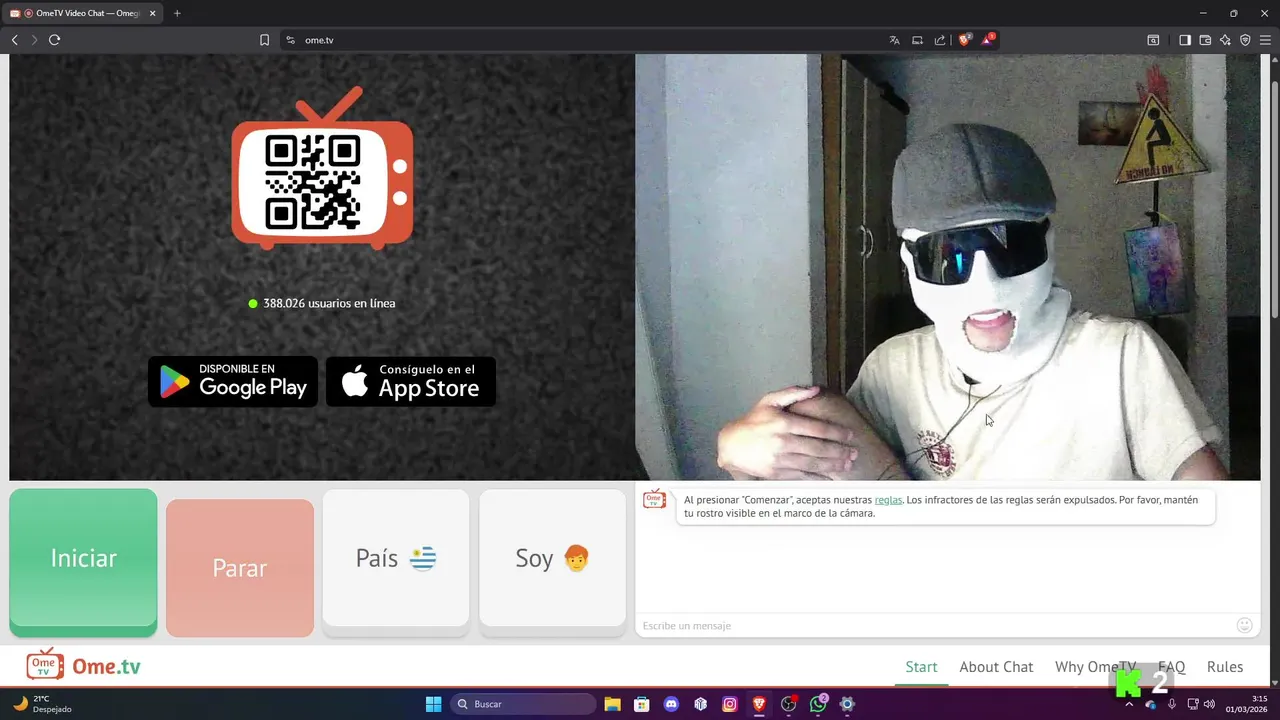1280x720 pixels.
Task: Open Brave Shields lion icon
Action: 964,40
